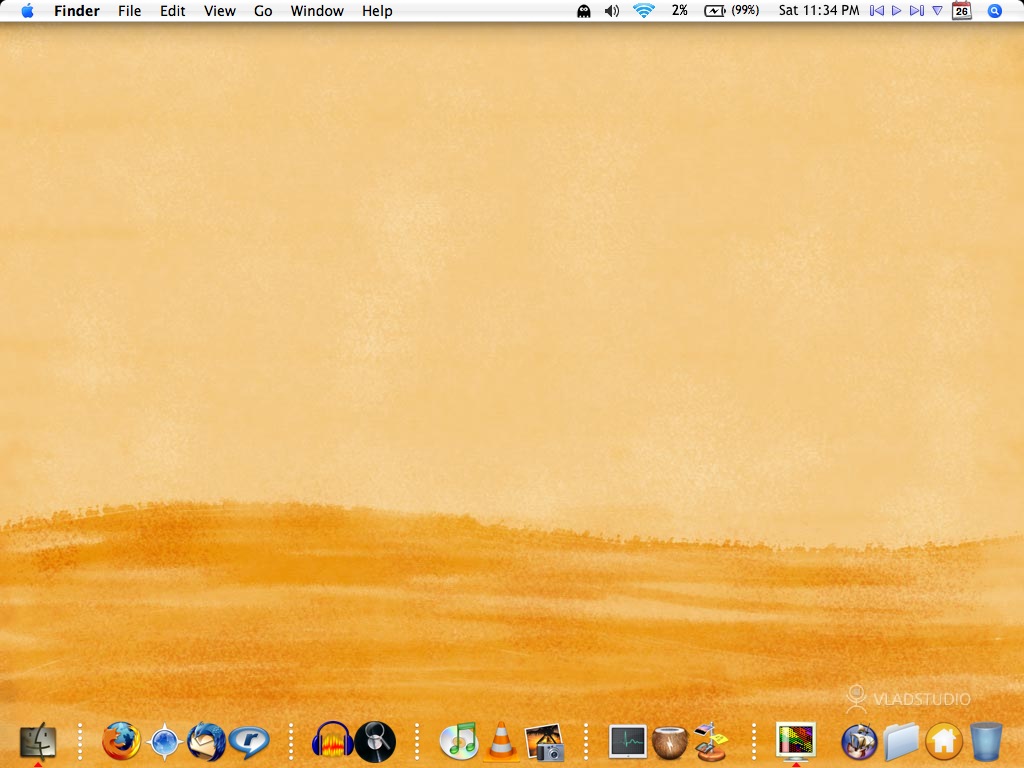1024x768 pixels.
Task: Open the Go menu
Action: point(263,11)
